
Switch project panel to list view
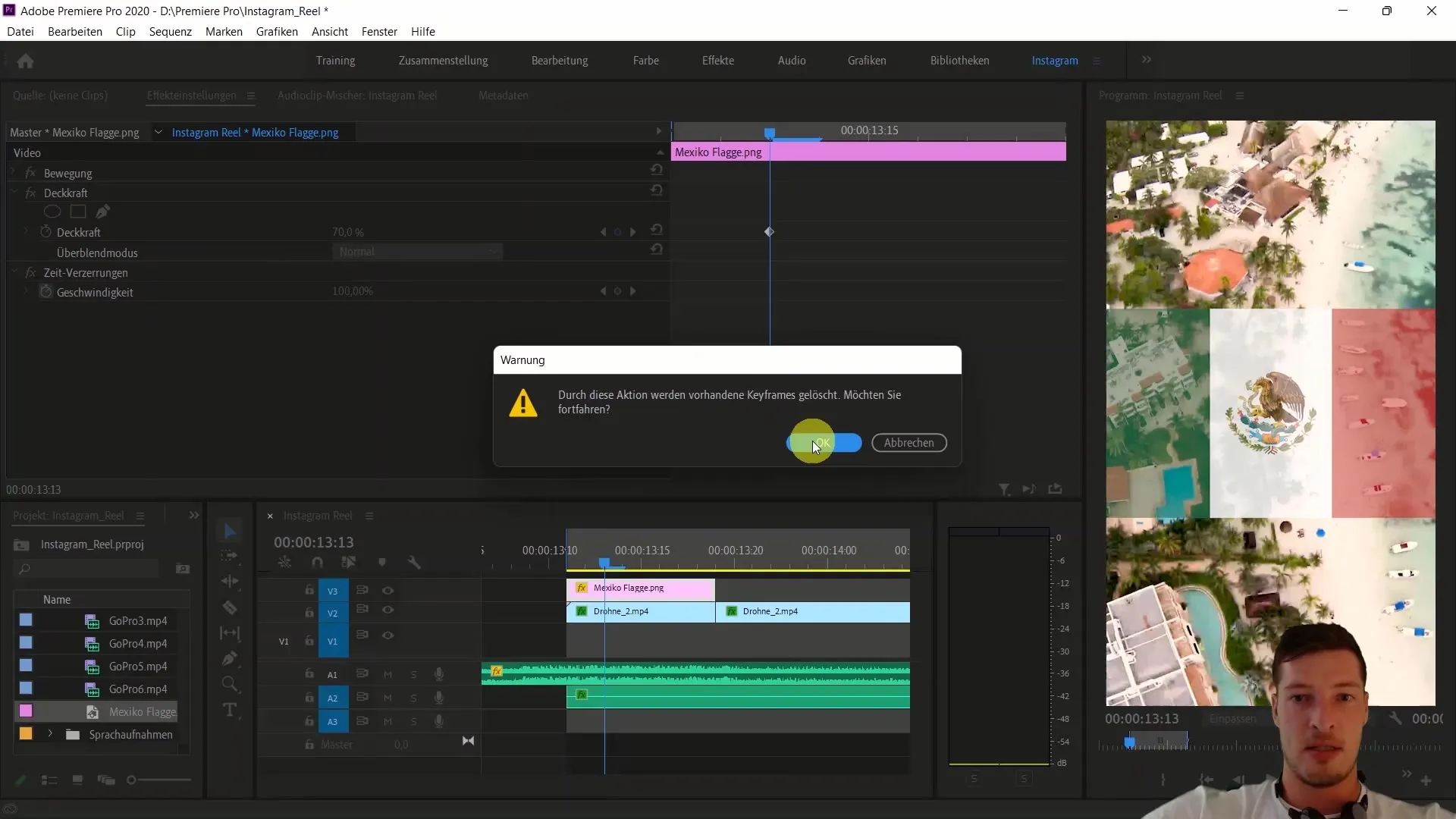49,780
